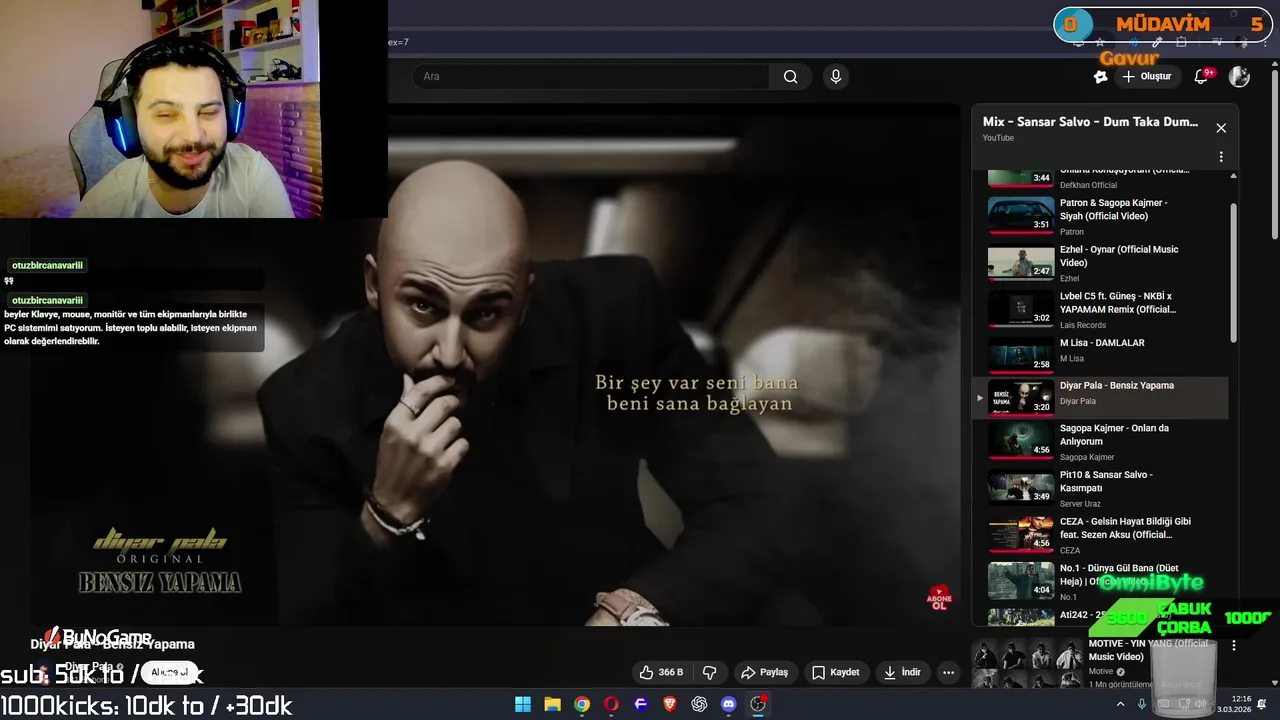
Task: Click the Oluştur create button
Action: point(1147,77)
